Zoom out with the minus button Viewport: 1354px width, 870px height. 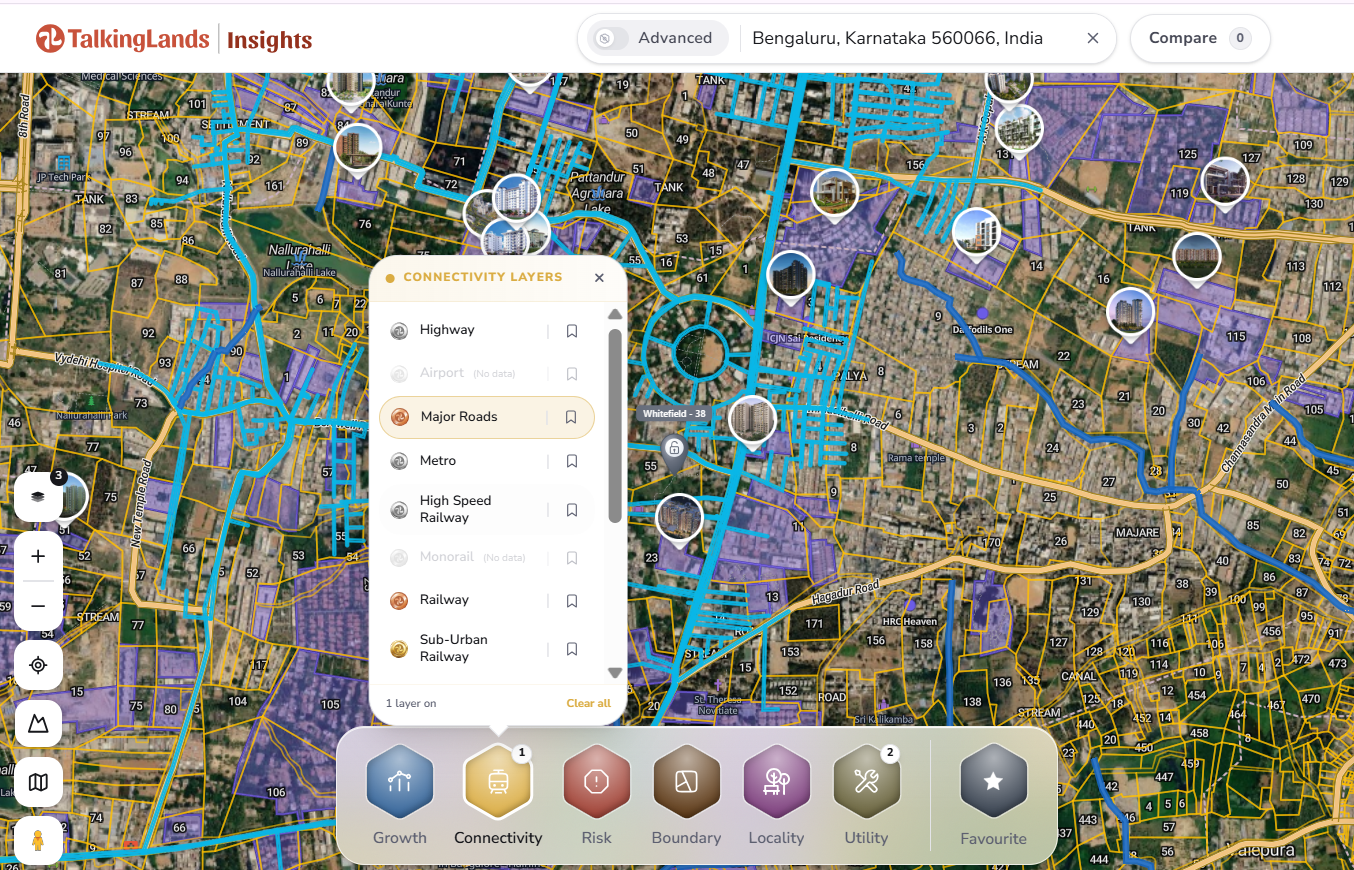click(38, 606)
